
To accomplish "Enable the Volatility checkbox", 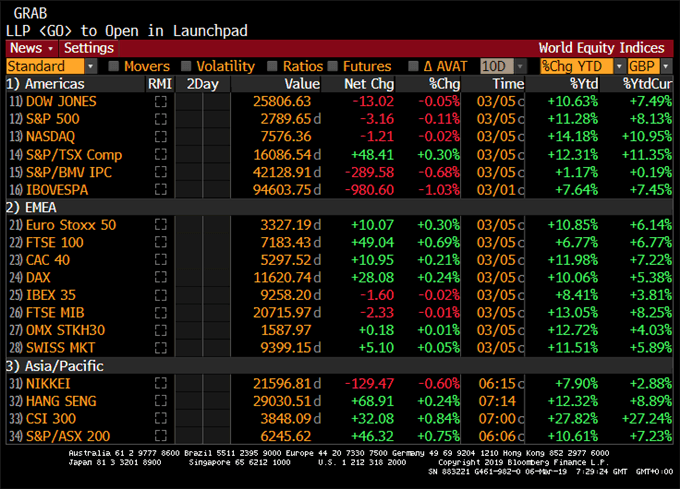I will pyautogui.click(x=186, y=66).
